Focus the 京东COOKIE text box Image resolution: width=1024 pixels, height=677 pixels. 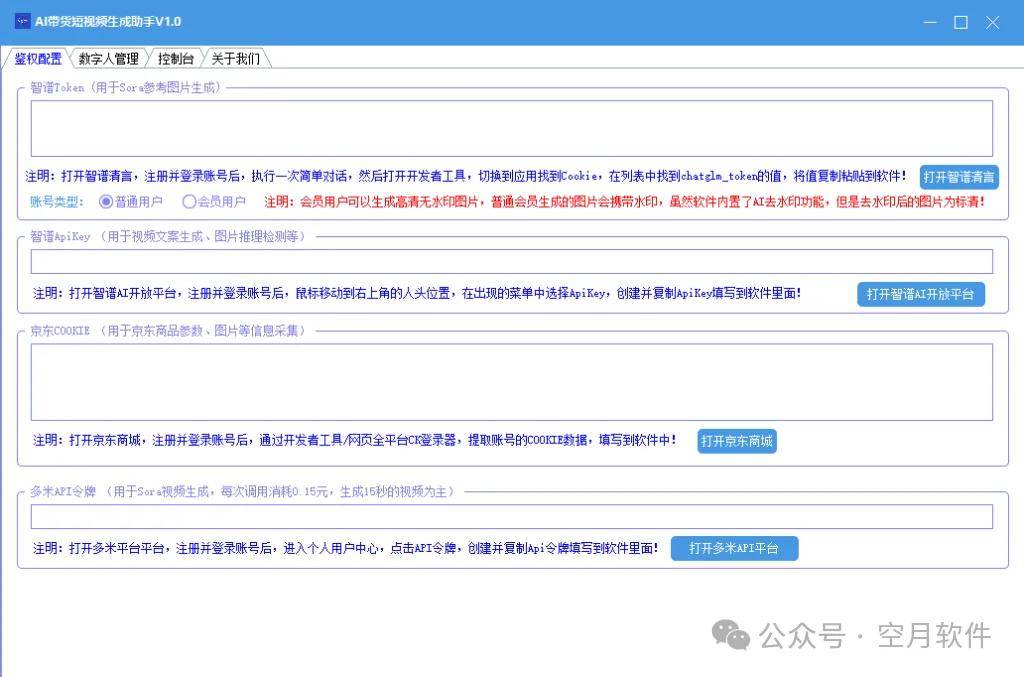coord(511,382)
